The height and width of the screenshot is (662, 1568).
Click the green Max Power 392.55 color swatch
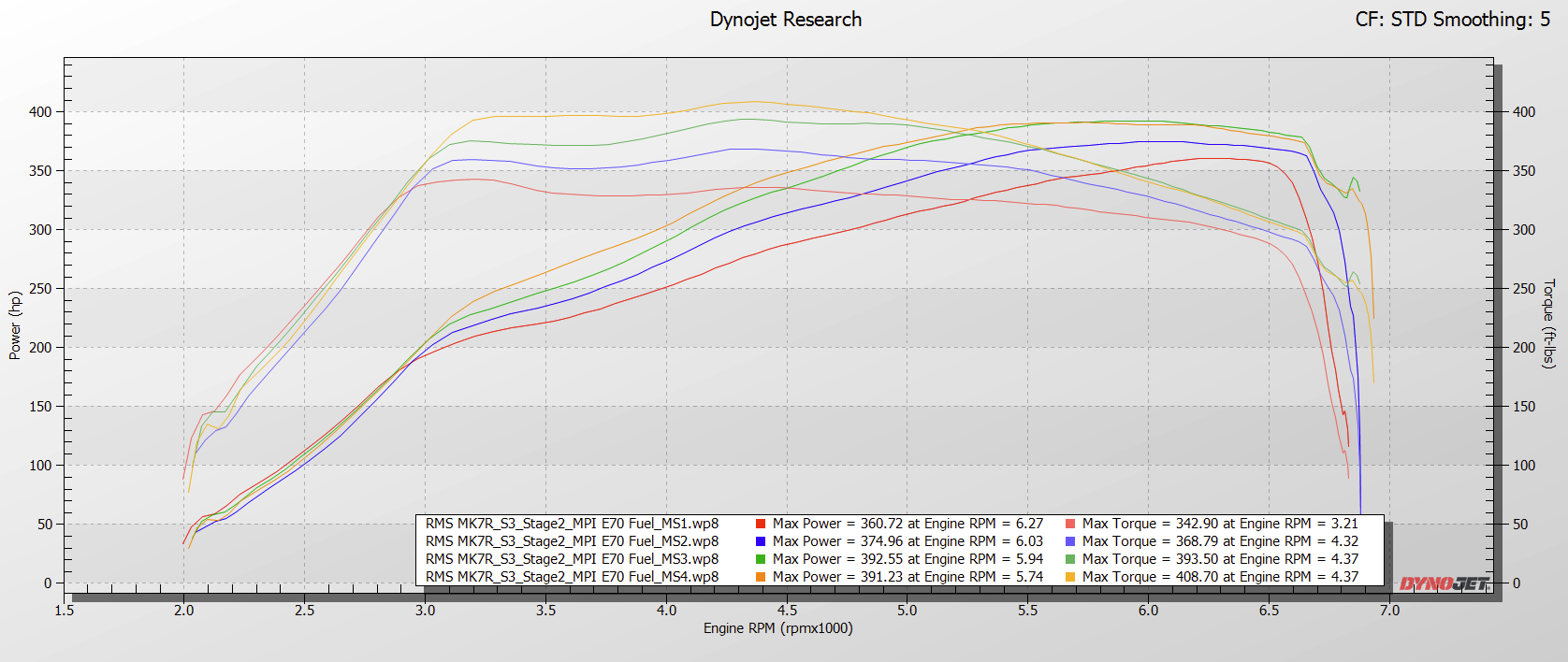(x=761, y=560)
